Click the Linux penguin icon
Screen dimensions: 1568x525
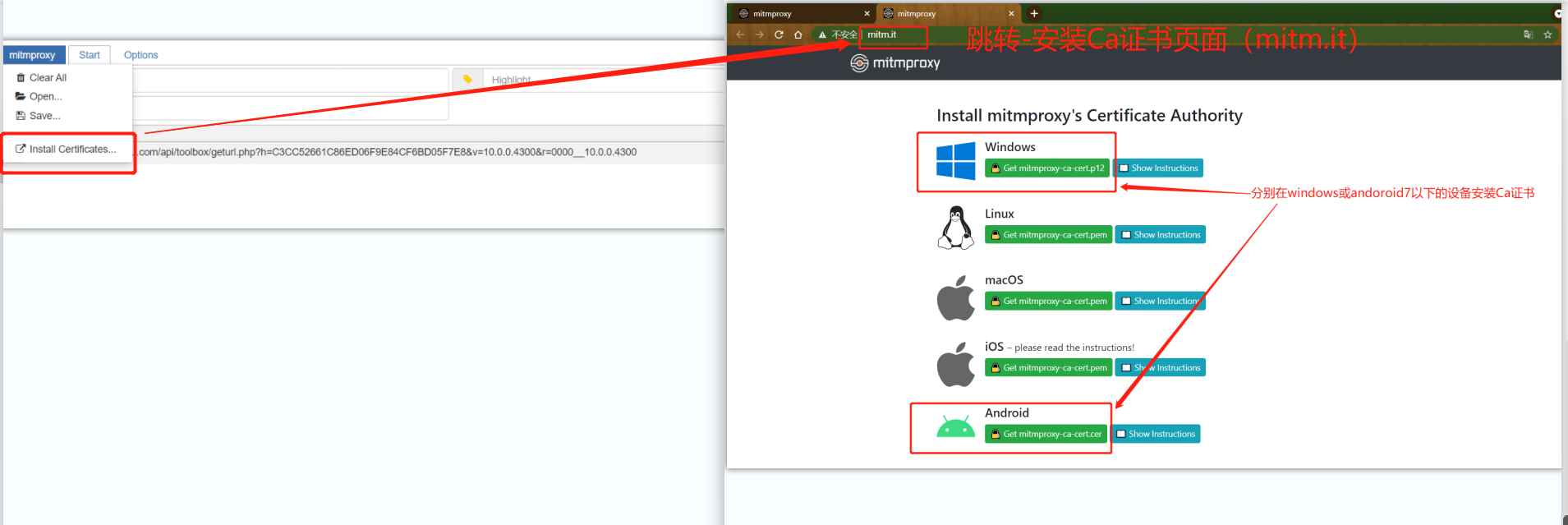(x=956, y=228)
